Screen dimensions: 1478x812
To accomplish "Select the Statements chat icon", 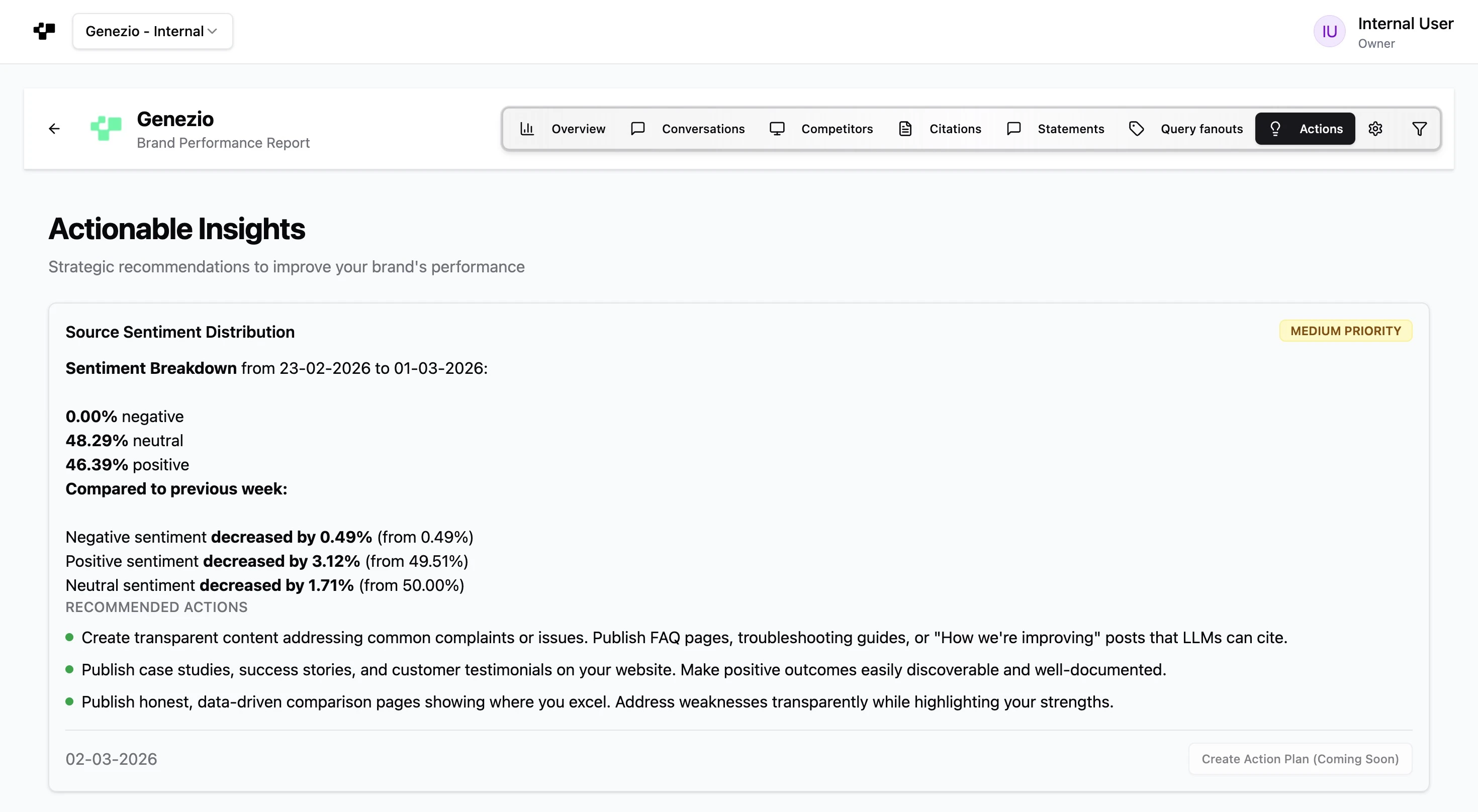I will (1013, 129).
